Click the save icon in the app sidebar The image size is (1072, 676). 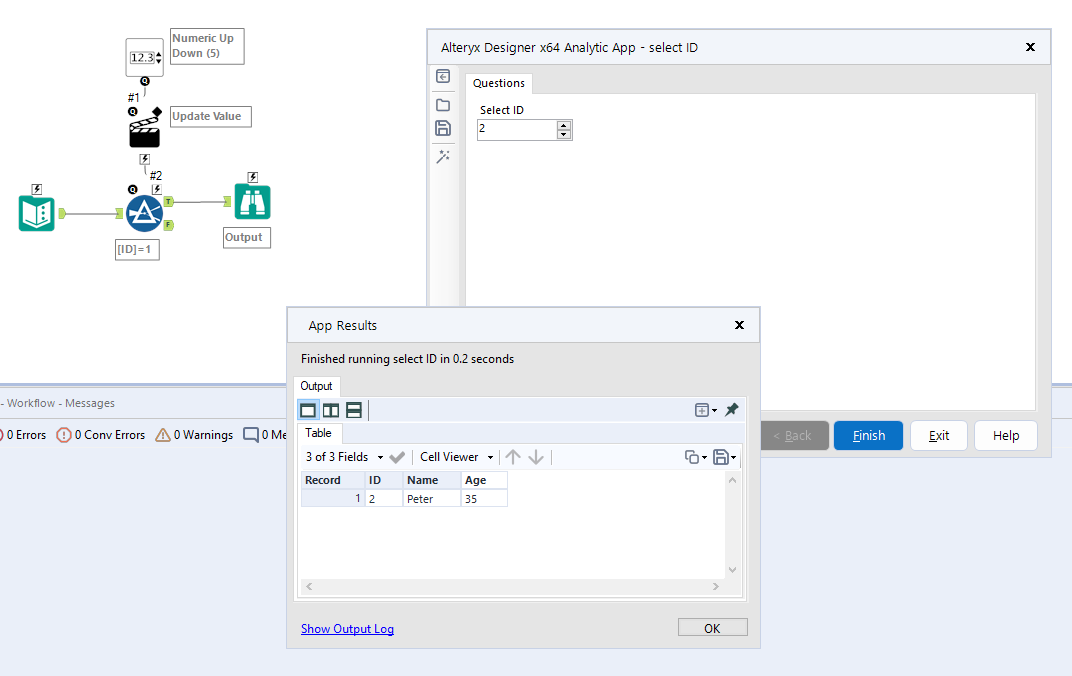coord(443,128)
